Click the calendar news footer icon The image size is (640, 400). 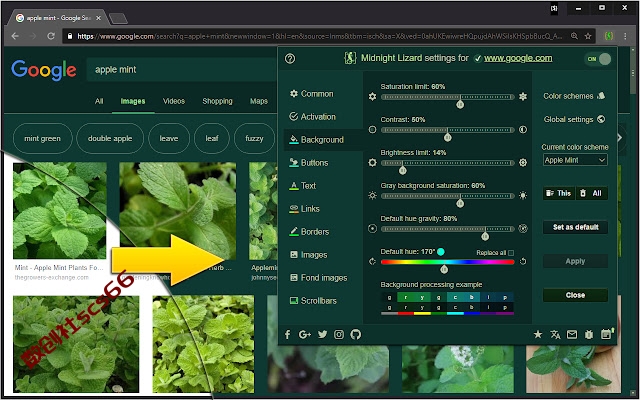pos(607,334)
